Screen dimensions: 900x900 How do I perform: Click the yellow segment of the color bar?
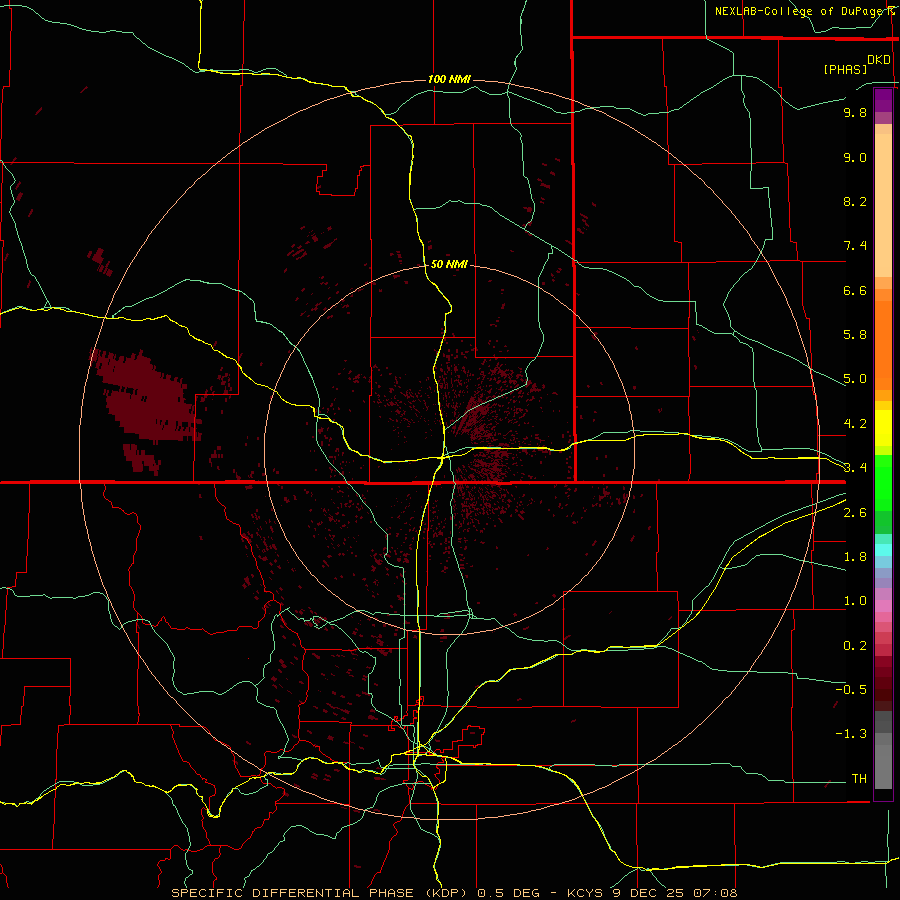pyautogui.click(x=883, y=428)
